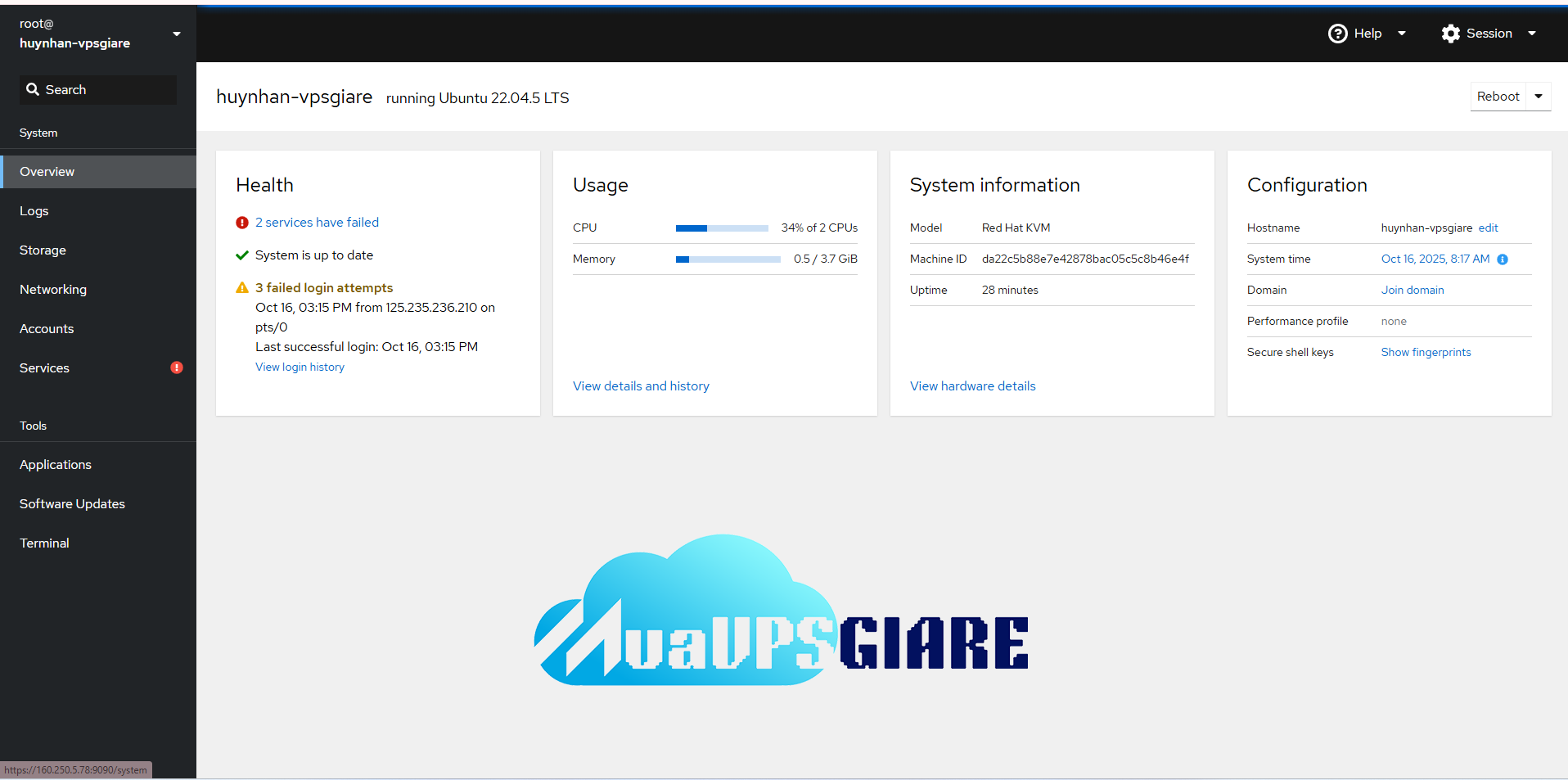
Task: Open the root@huynhan-vpsgiare host switcher
Action: [x=98, y=34]
